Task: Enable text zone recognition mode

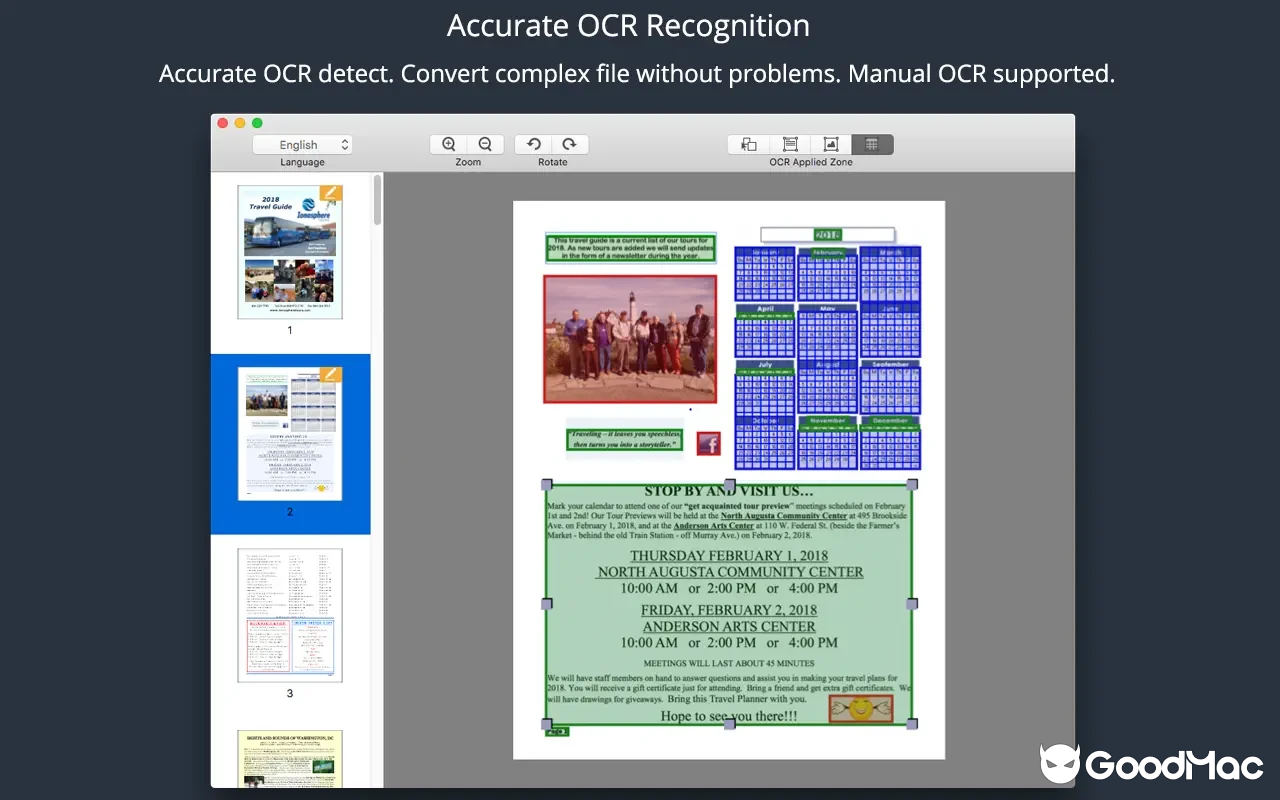Action: (789, 144)
